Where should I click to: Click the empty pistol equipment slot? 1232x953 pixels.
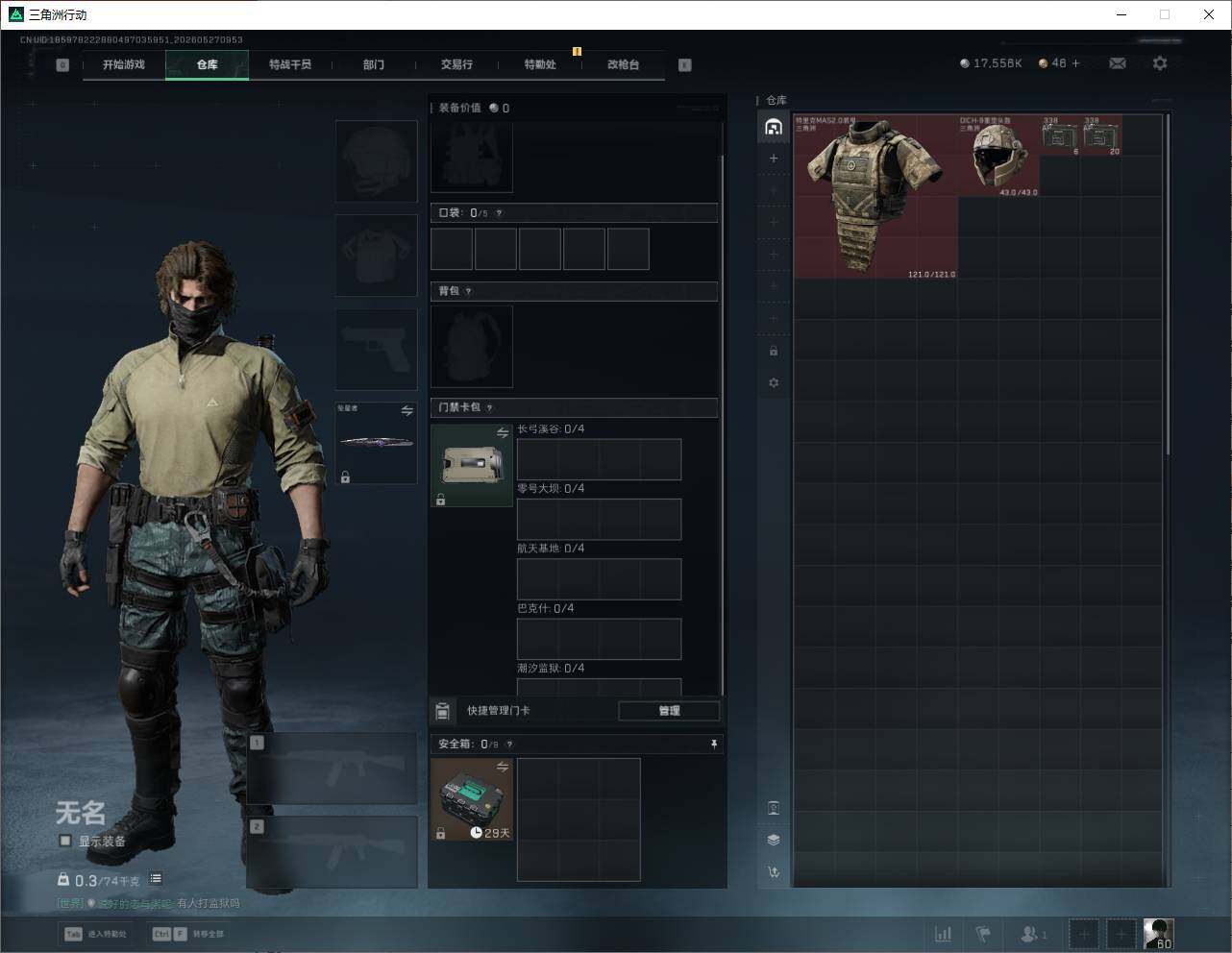click(x=377, y=350)
